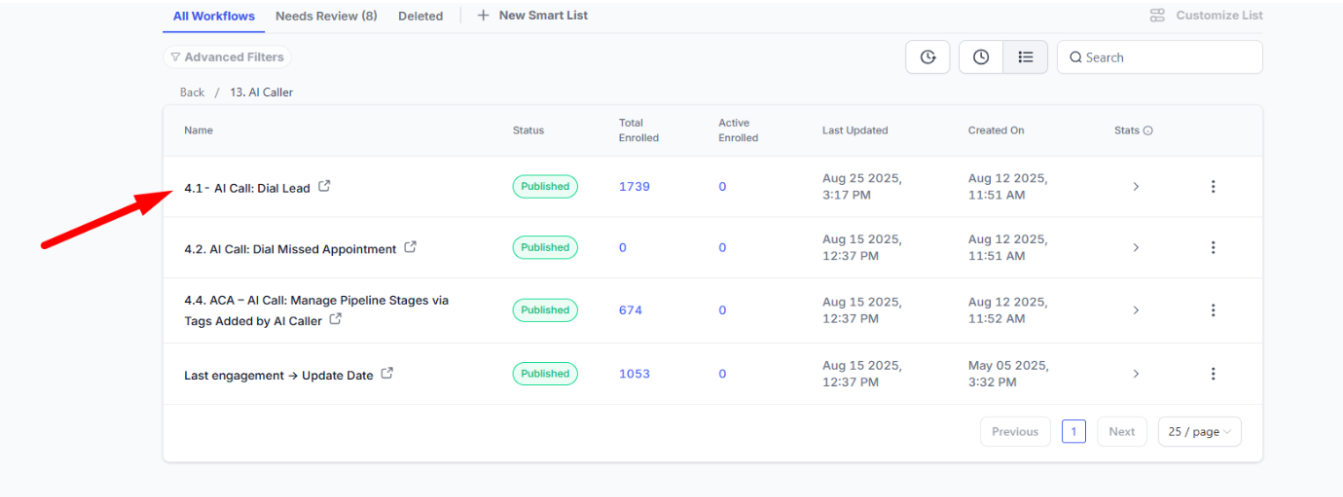Open 4.1 AI Call: Dial Lead in new tab icon
This screenshot has height=497, width=1343.
point(324,186)
